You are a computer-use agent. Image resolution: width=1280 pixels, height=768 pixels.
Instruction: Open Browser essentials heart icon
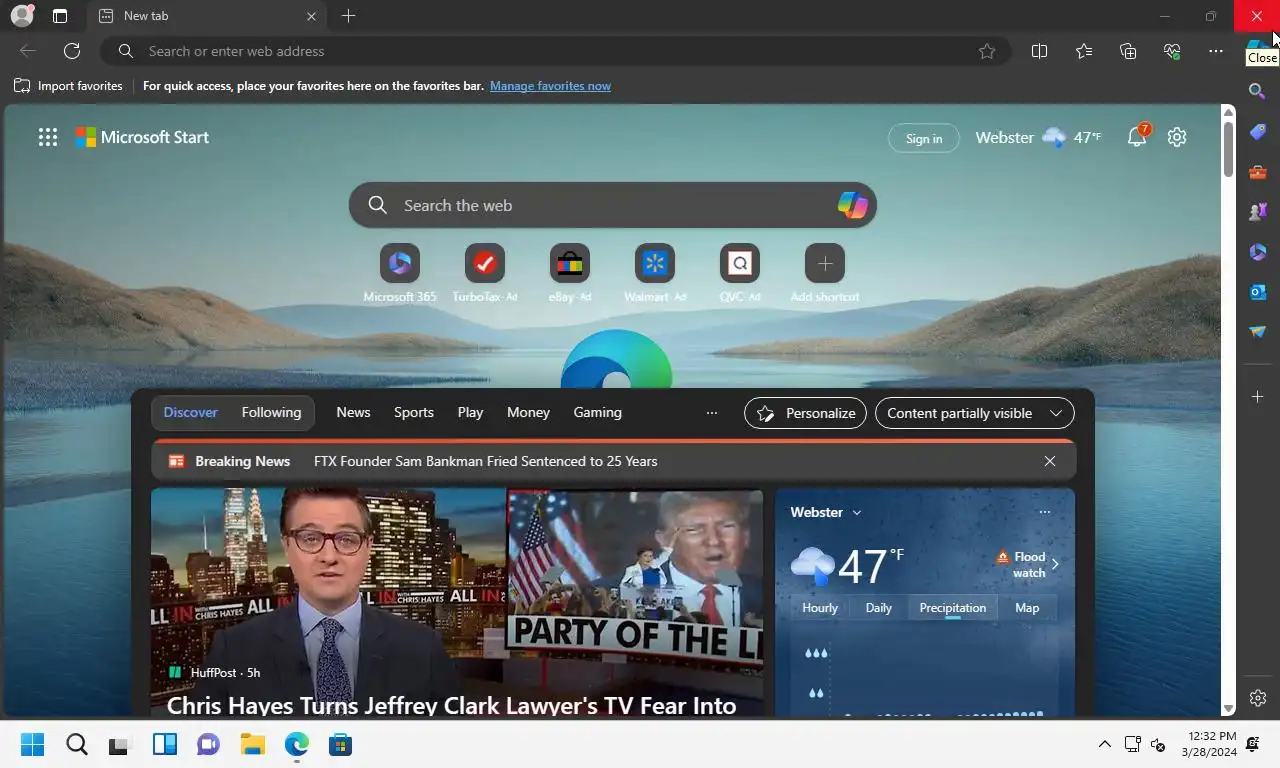coord(1172,51)
